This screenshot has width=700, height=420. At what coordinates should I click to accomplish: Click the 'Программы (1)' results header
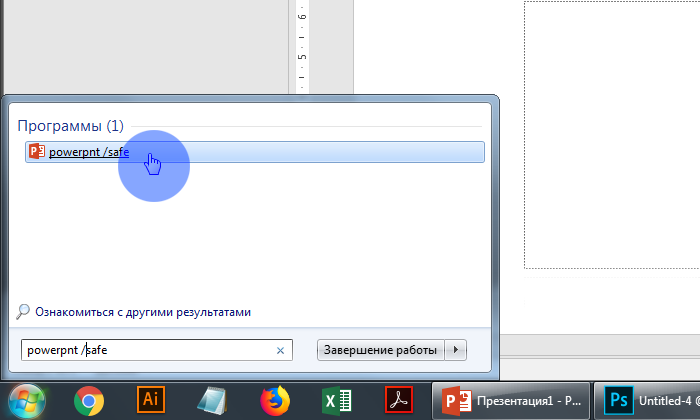[x=71, y=126]
